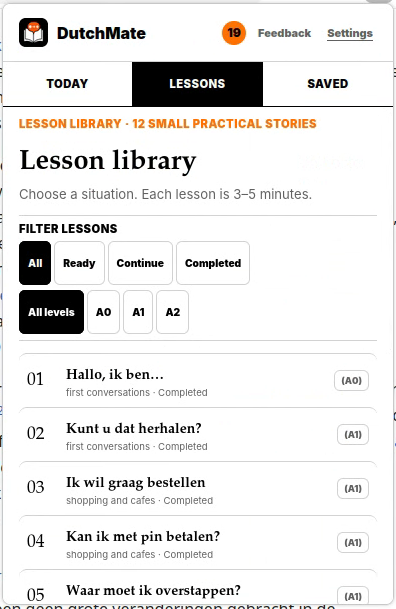The width and height of the screenshot is (396, 609).
Task: Open the orange 19 streak badge
Action: click(x=234, y=33)
